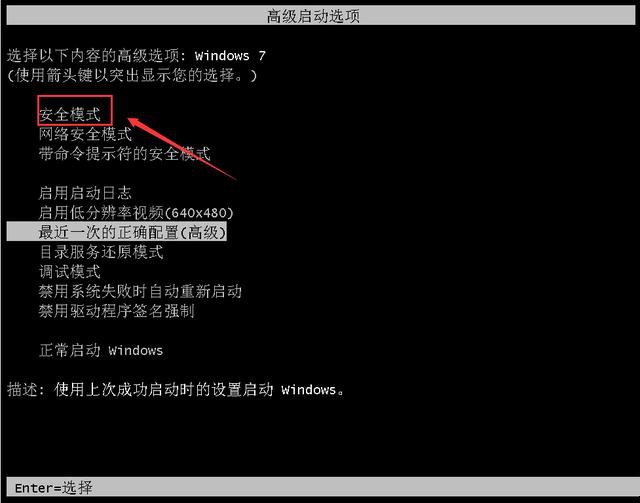Click the 描述 description text line
The image size is (640, 503).
(176, 389)
